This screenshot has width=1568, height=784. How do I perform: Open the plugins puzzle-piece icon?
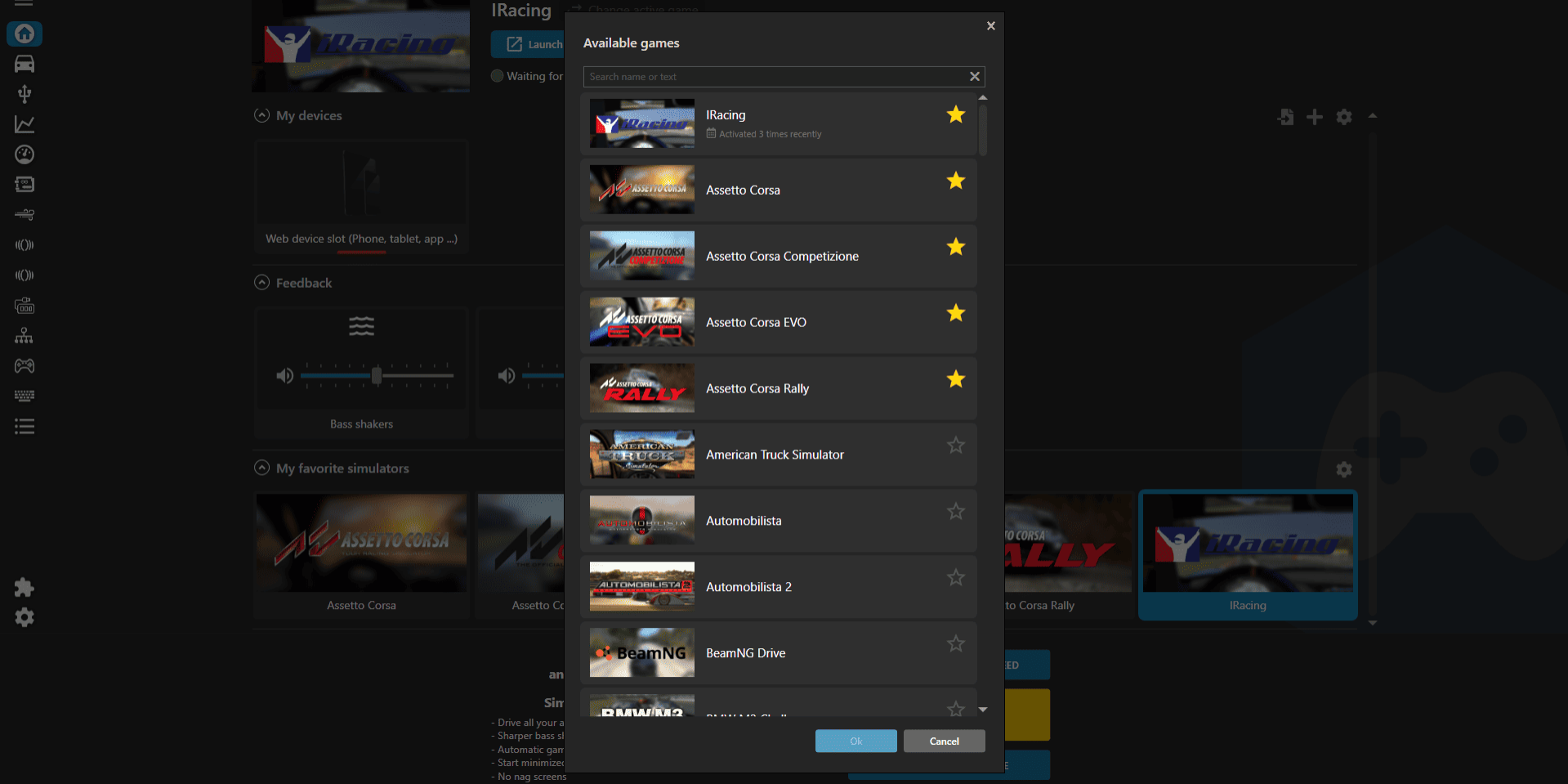25,587
